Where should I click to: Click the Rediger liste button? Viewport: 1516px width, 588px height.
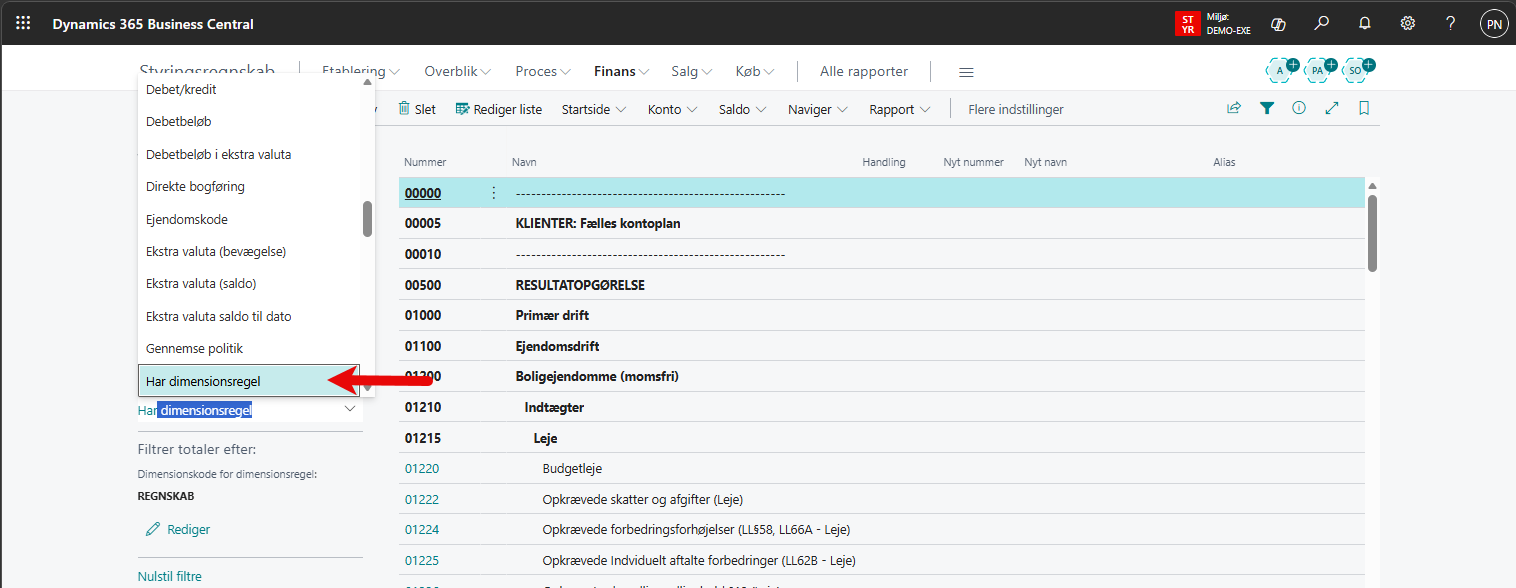click(x=499, y=109)
